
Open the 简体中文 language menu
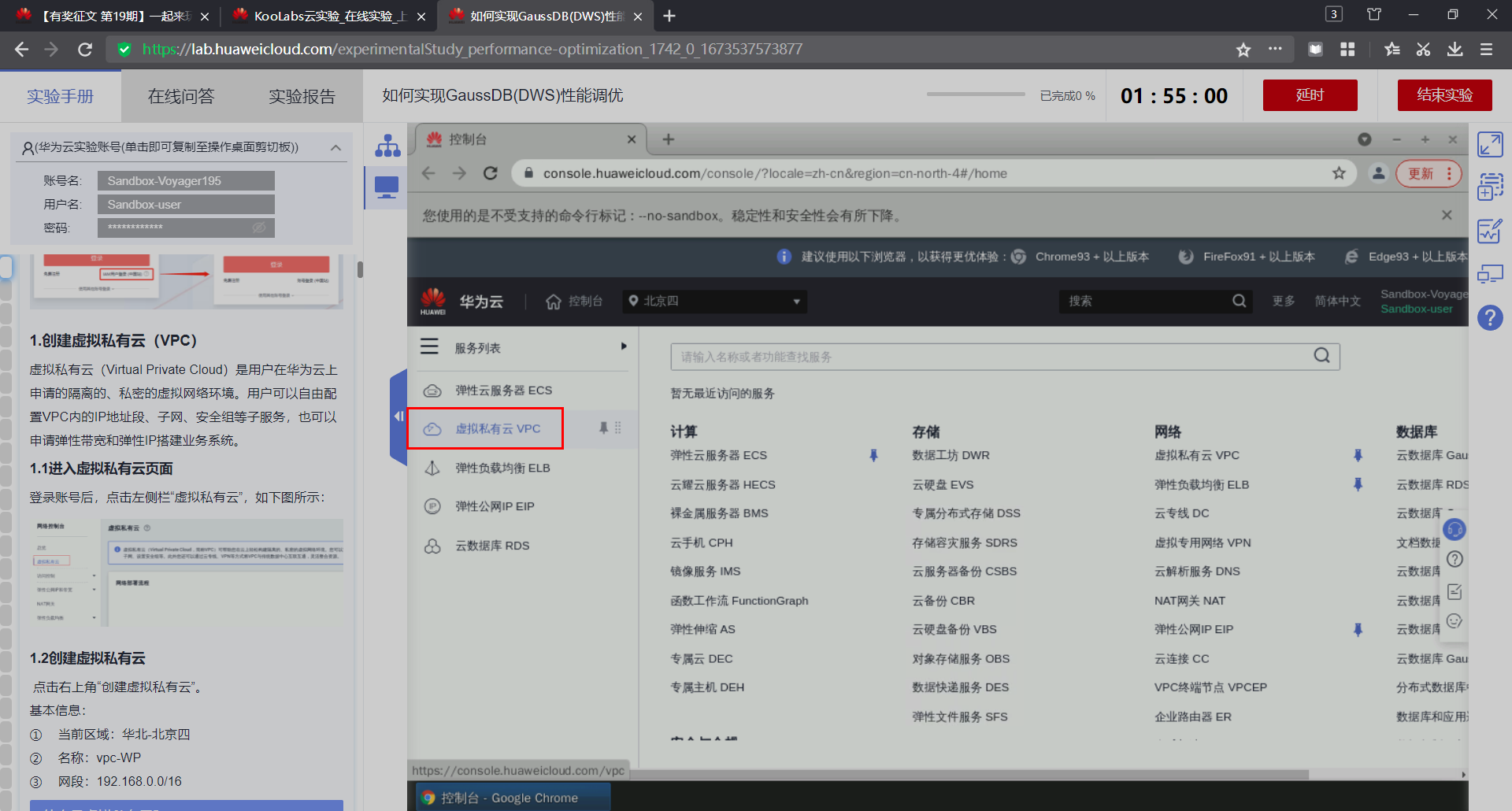point(1337,301)
